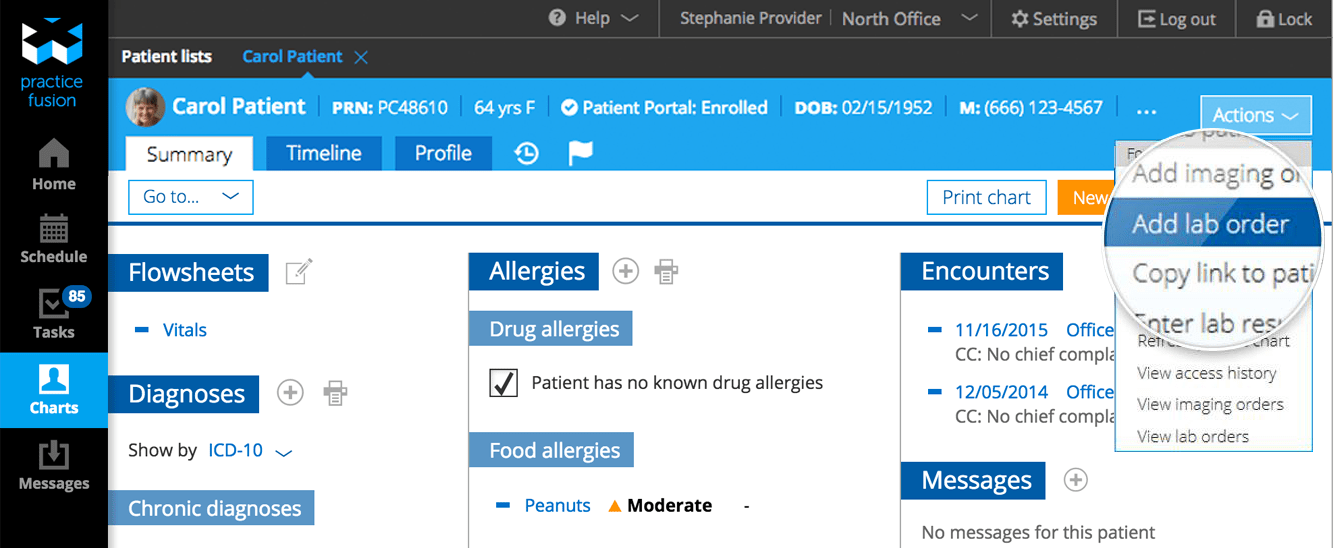Edit Flowsheets with the pencil icon
The width and height of the screenshot is (1337, 548).
(299, 271)
